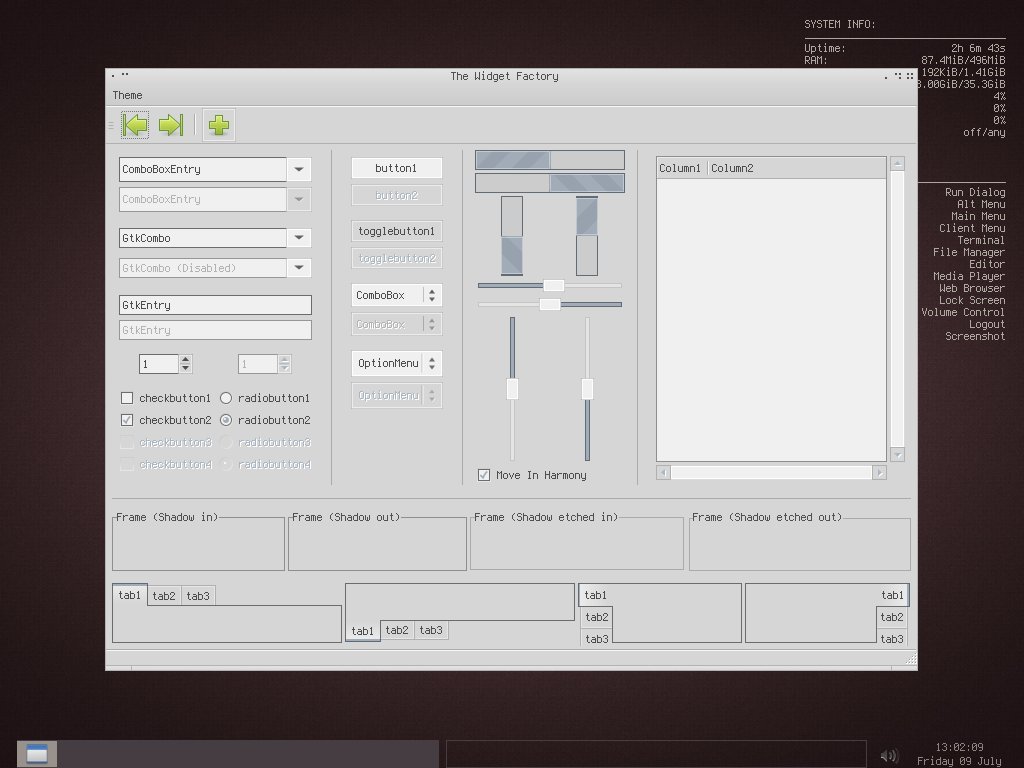Click Terminal on desktop panel
The width and height of the screenshot is (1024, 768).
(981, 240)
